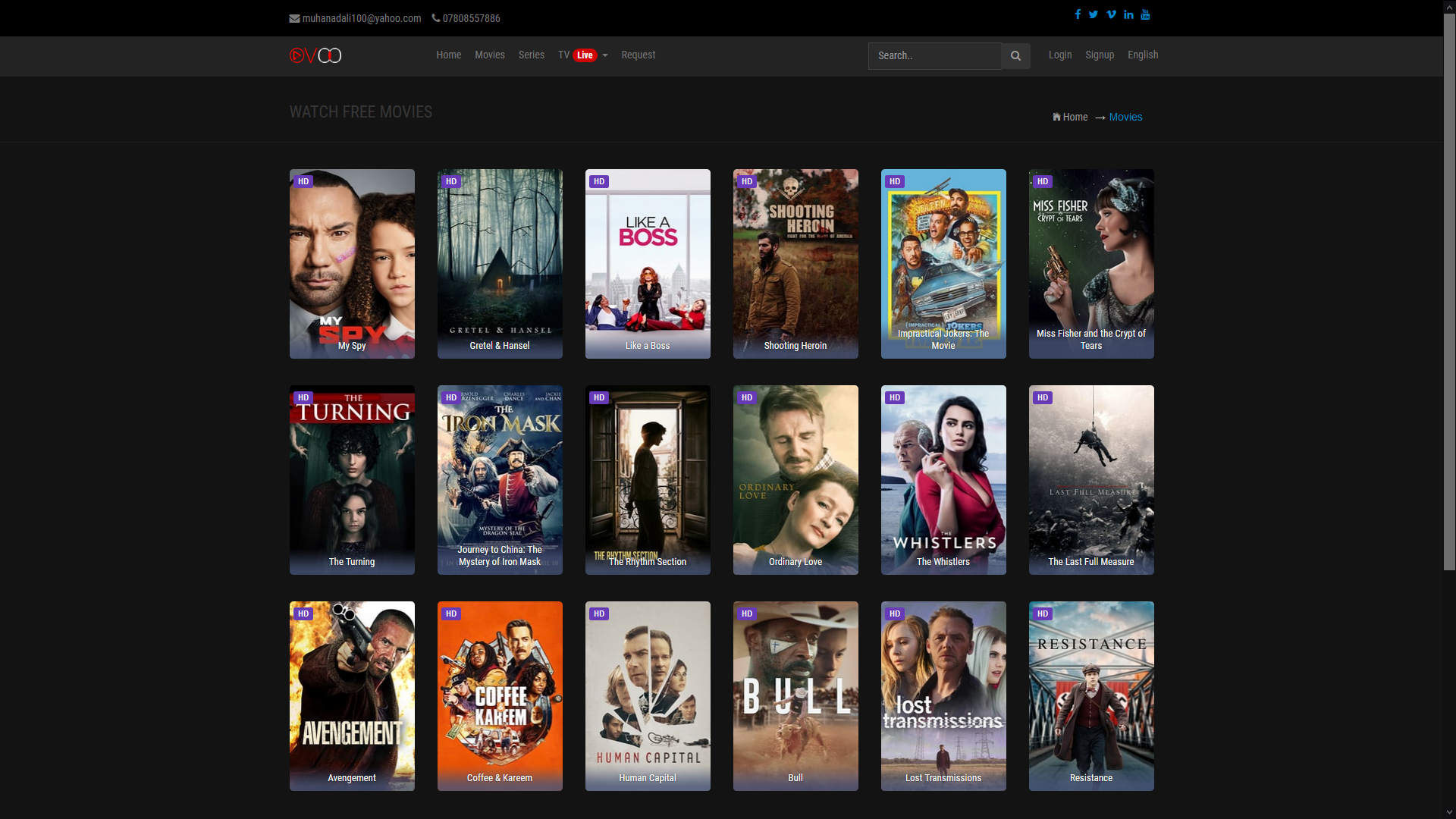Open the Vimeo social icon
The image size is (1456, 819).
pyautogui.click(x=1111, y=14)
